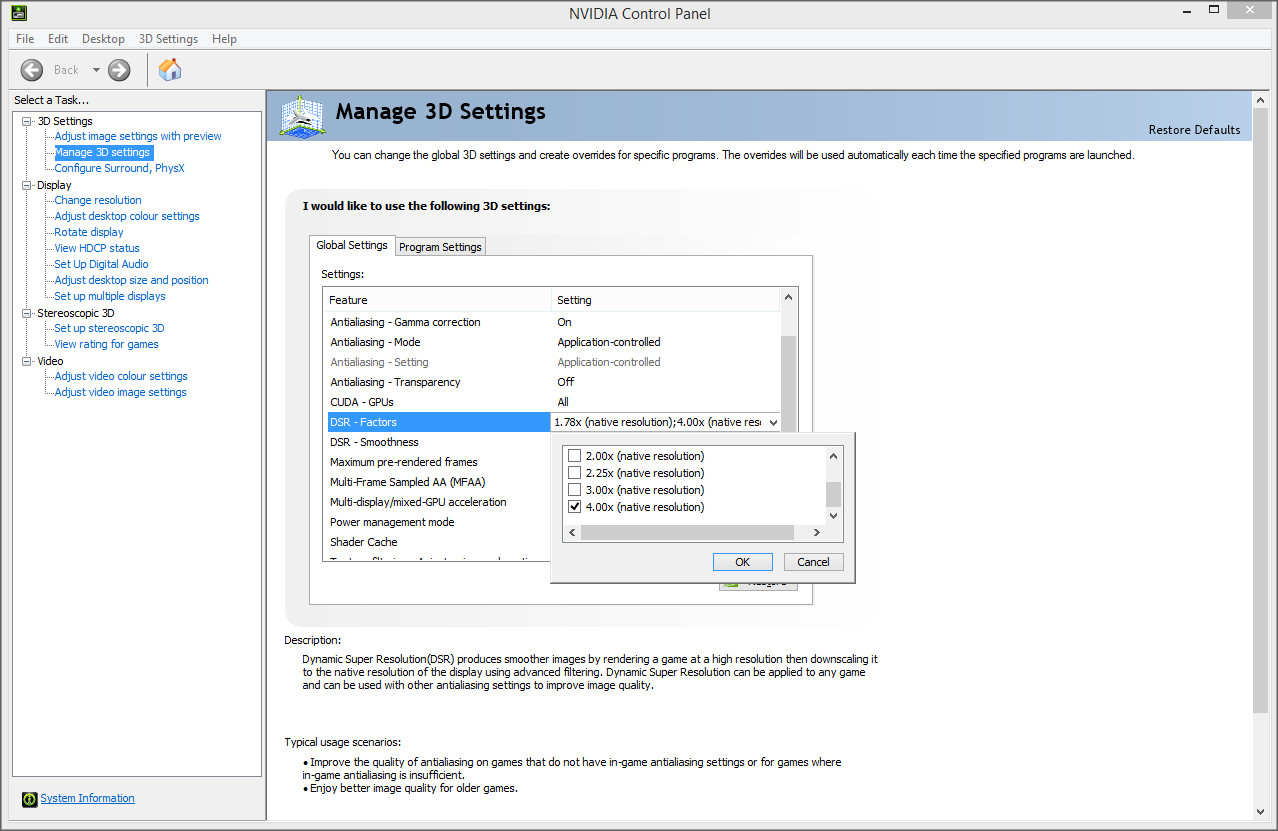
Task: Open the Back history dropdown arrow
Action: point(97,70)
